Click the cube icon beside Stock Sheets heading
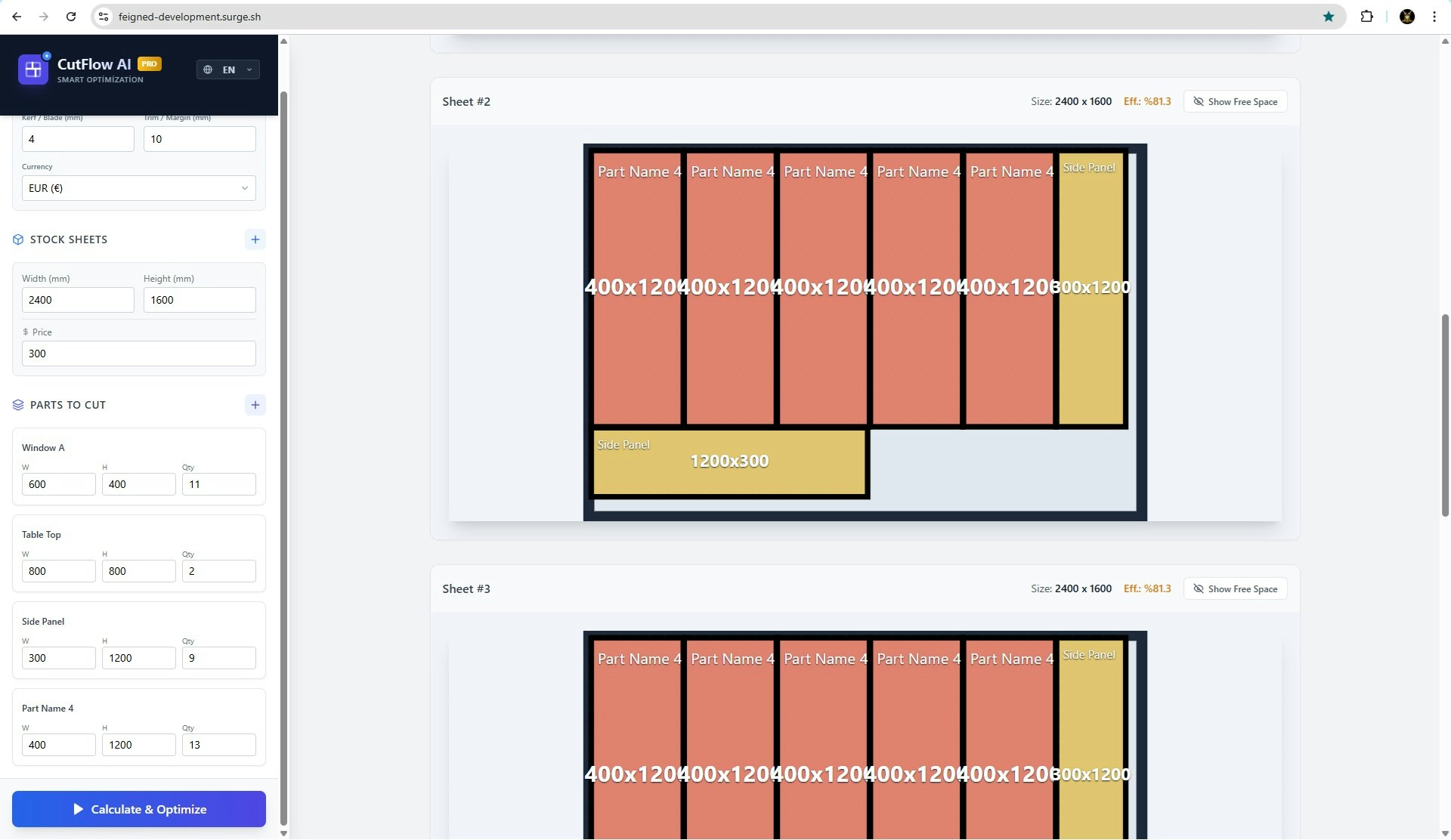This screenshot has height=840, width=1451. (x=17, y=239)
